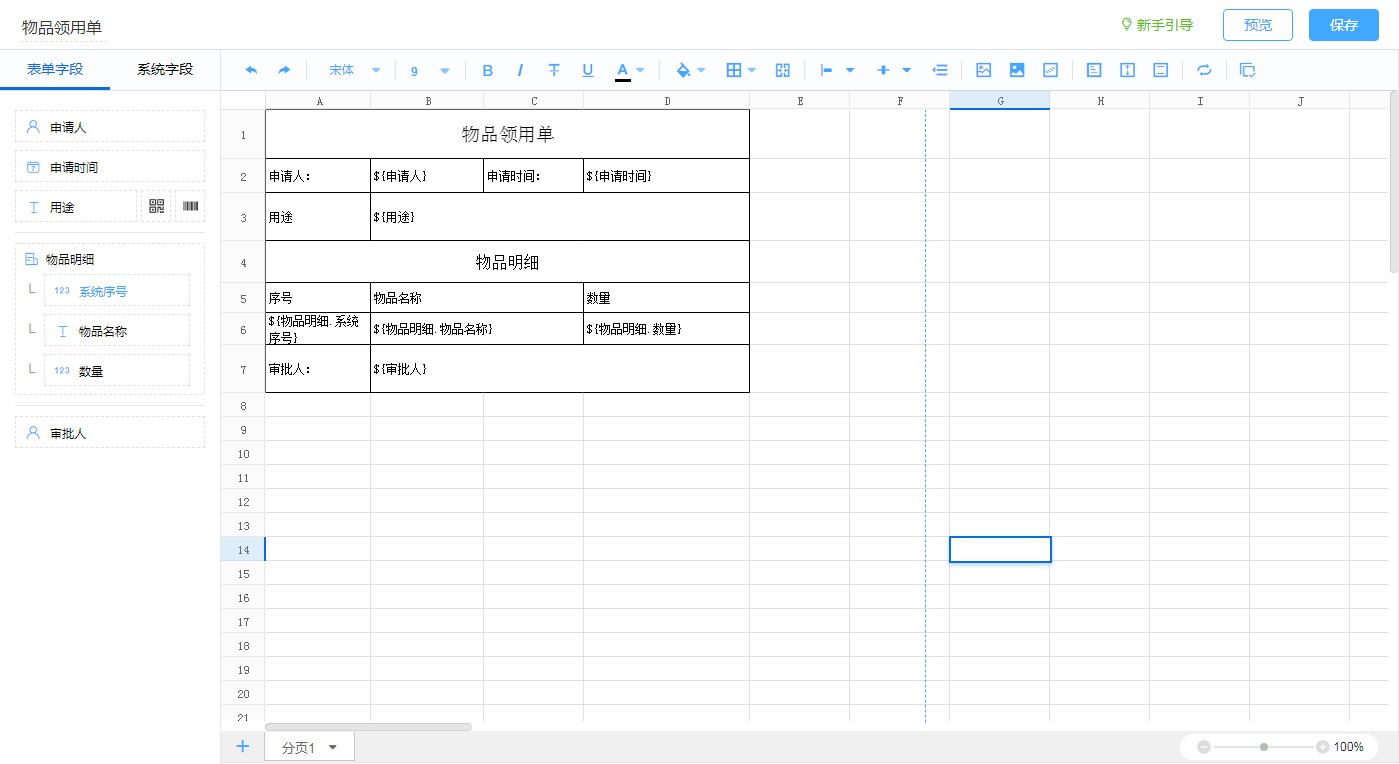Toggle italic text style
This screenshot has width=1399, height=764.
(x=520, y=70)
